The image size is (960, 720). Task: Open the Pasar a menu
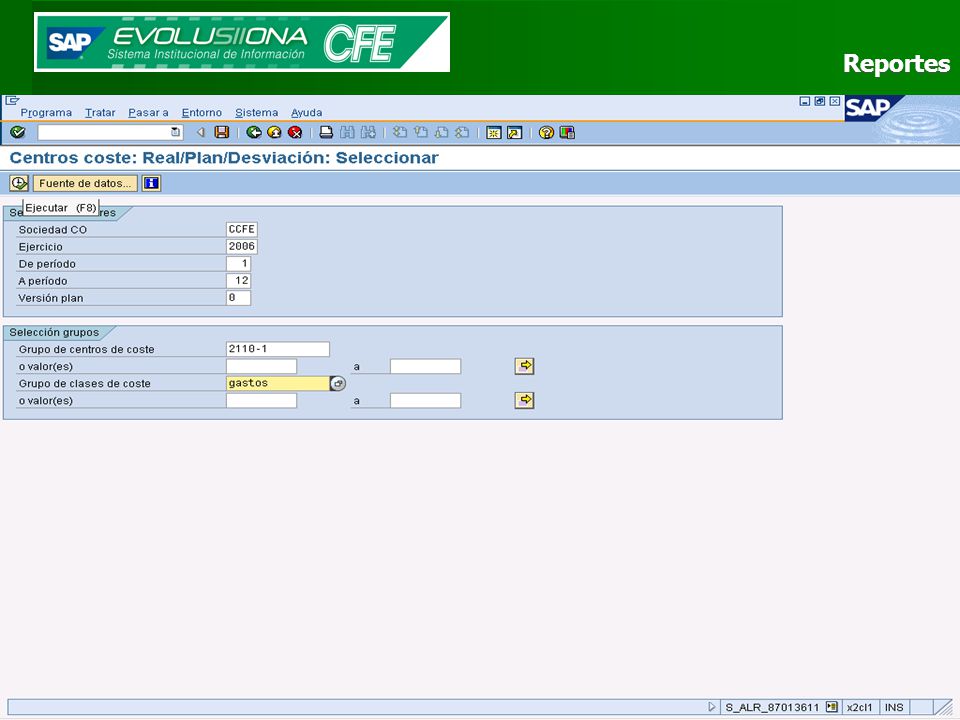pos(148,113)
